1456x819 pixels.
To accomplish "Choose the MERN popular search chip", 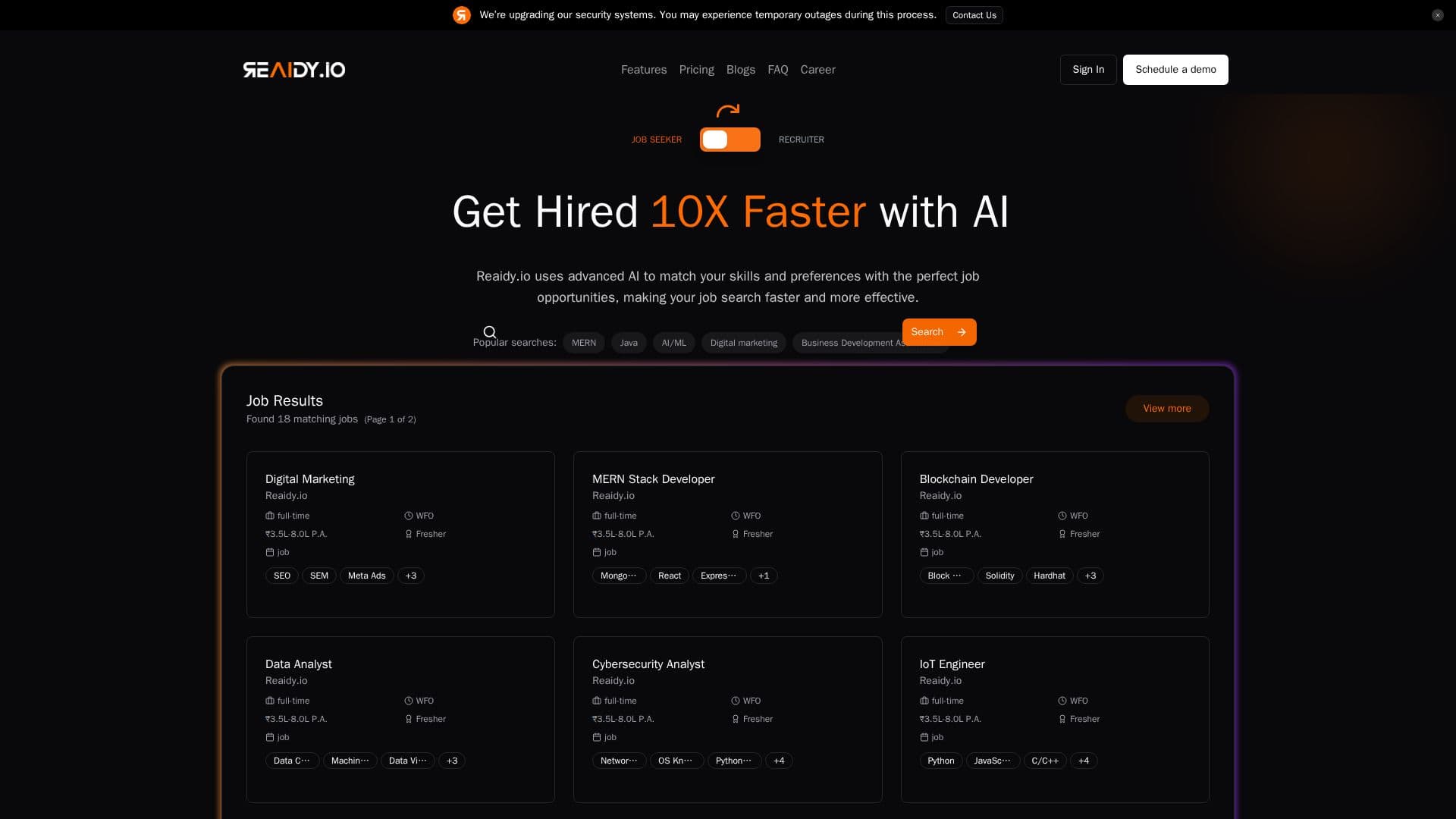I will (x=584, y=343).
